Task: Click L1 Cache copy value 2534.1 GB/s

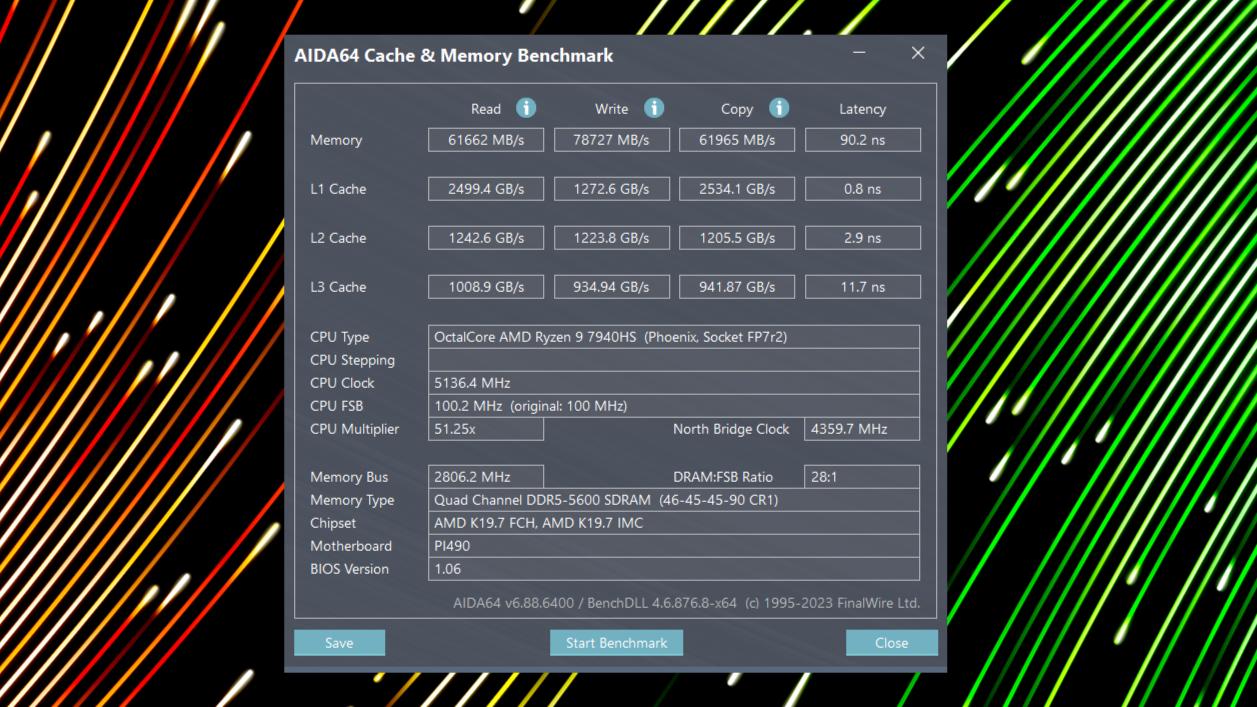Action: pyautogui.click(x=737, y=189)
